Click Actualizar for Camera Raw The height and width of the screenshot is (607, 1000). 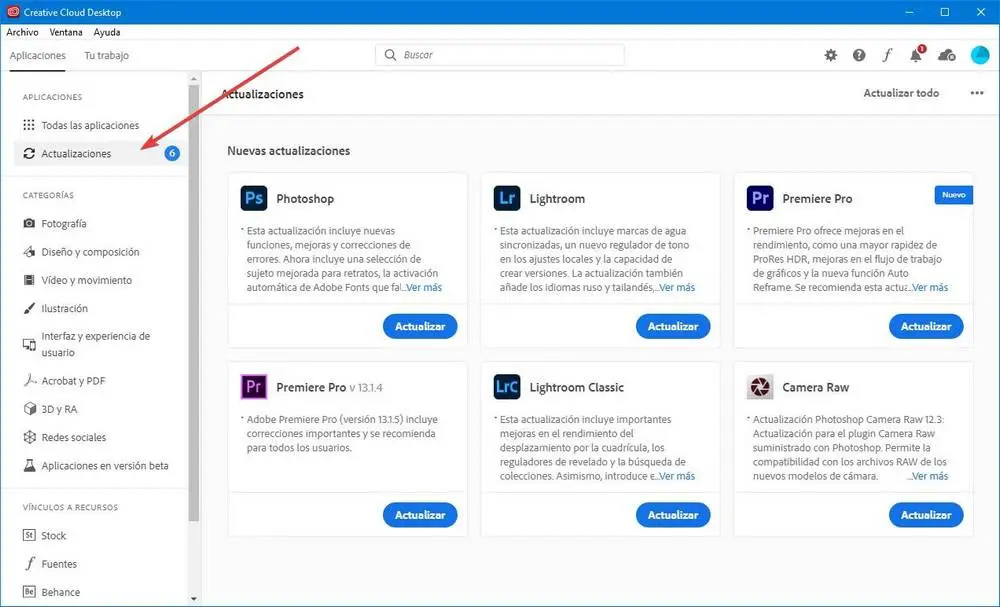[926, 515]
